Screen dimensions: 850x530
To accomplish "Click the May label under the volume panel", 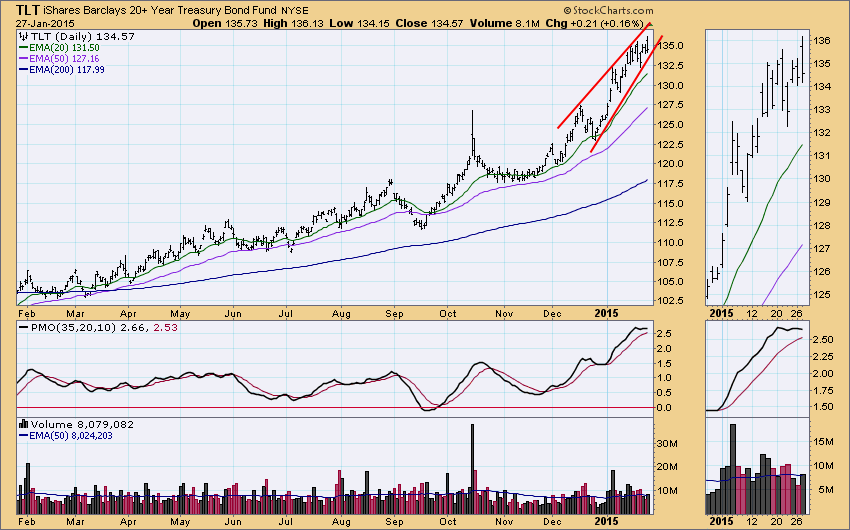I will (181, 521).
